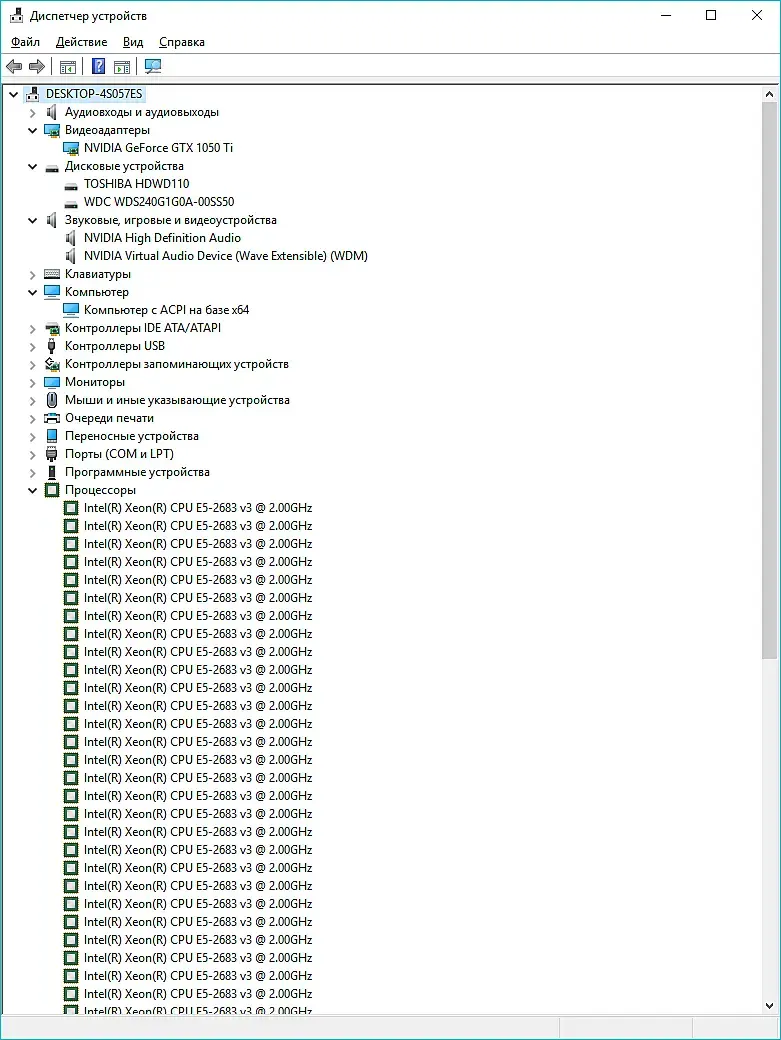Click the Переносные устройства device icon
Screen dimensions: 781x1040
click(x=52, y=436)
